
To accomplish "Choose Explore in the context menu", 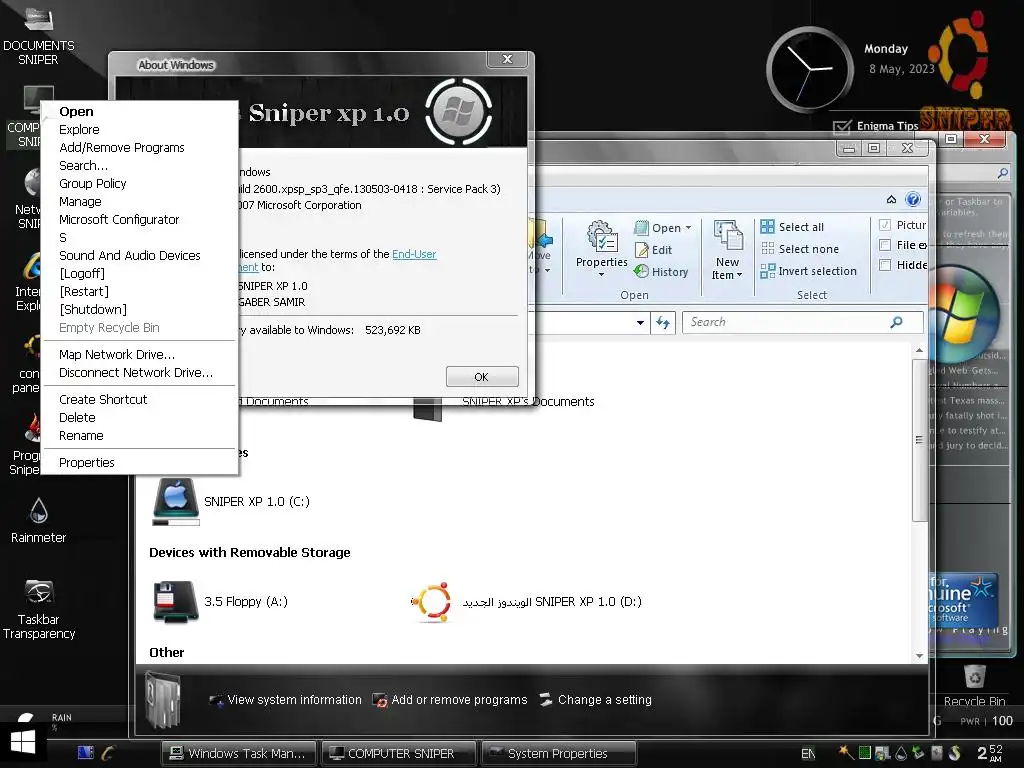I will click(79, 129).
